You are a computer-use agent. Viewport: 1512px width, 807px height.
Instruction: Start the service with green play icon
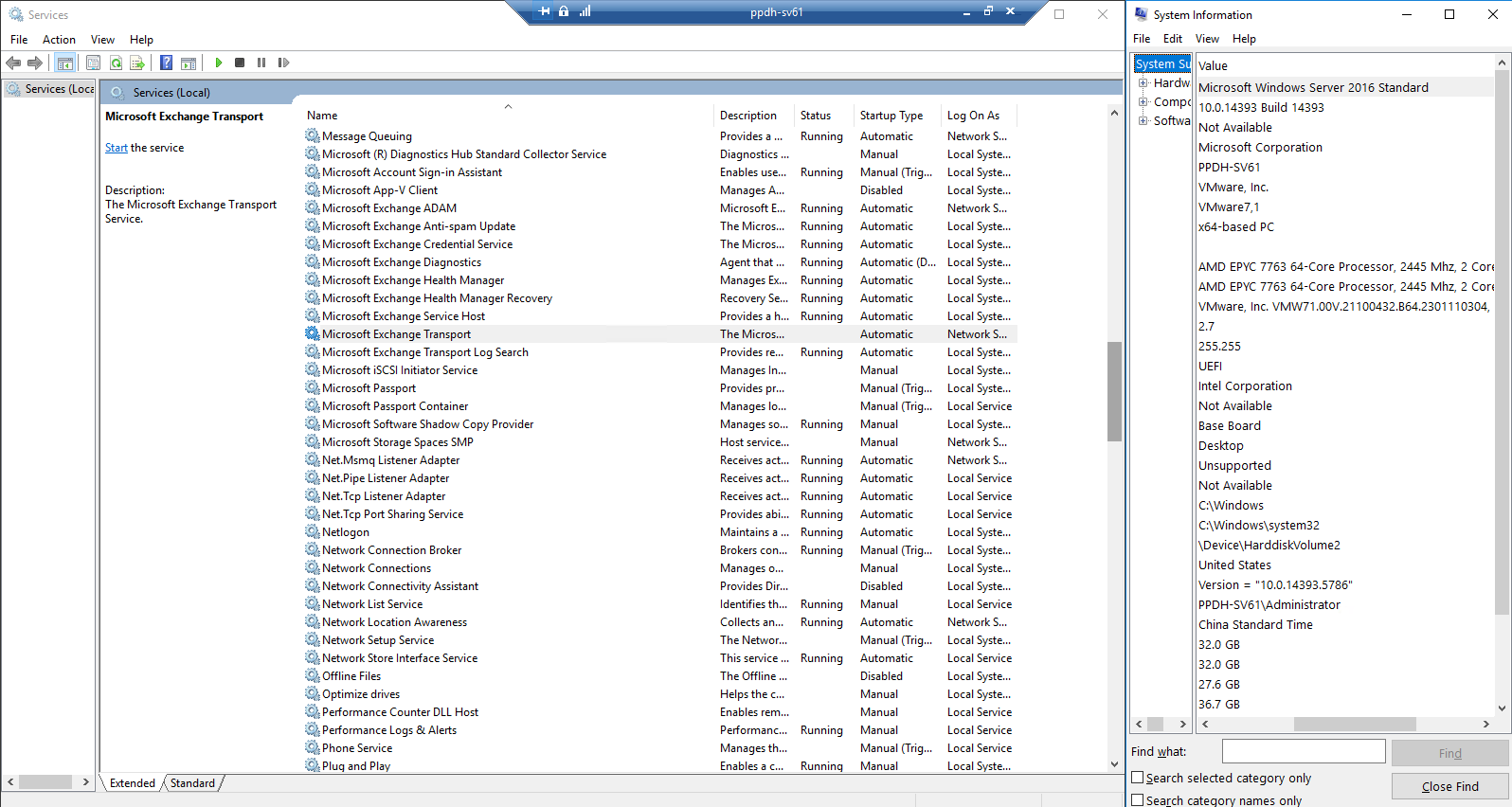coord(218,63)
